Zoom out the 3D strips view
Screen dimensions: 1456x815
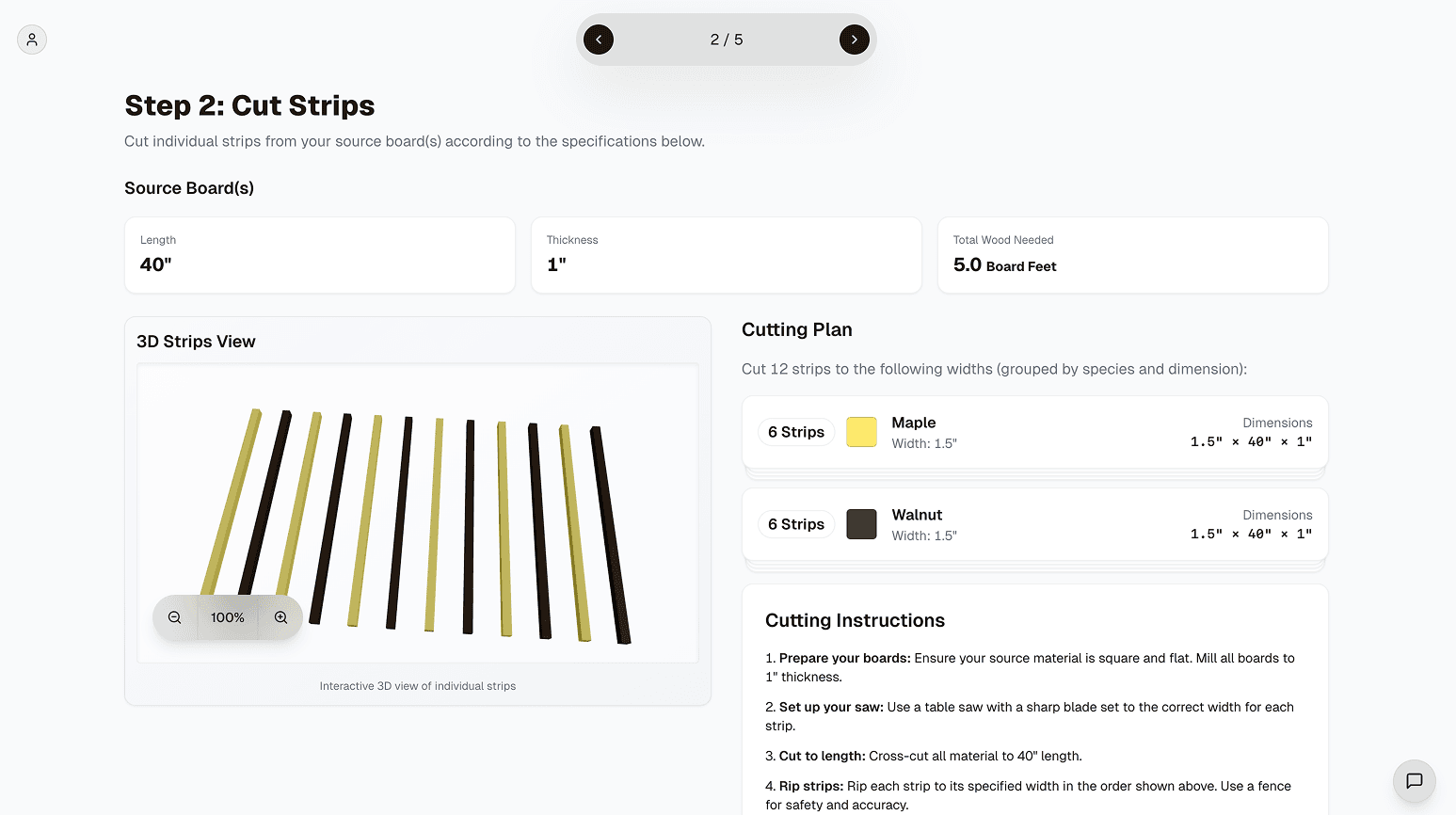(x=175, y=617)
